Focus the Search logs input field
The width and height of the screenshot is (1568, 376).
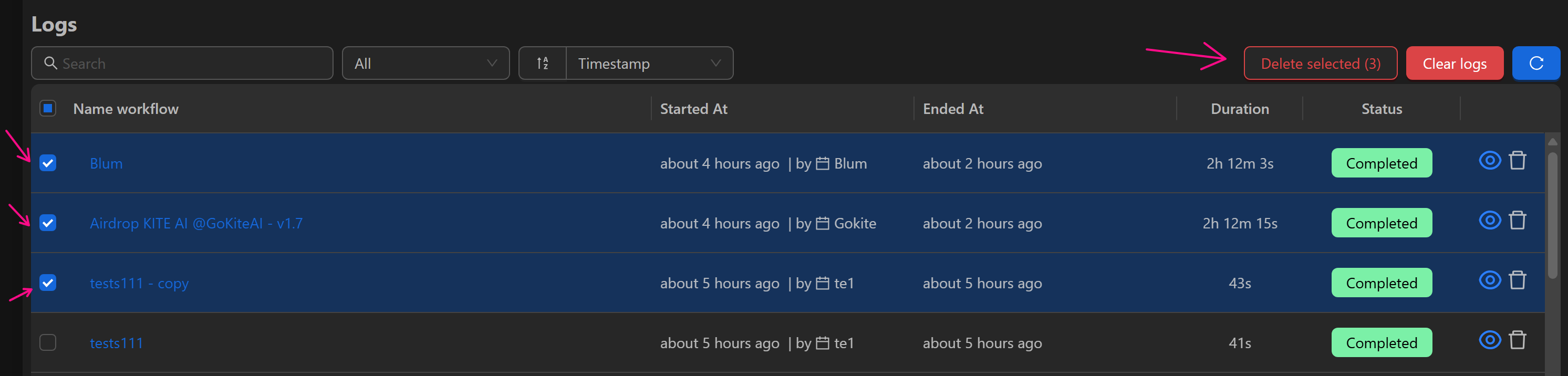point(189,63)
